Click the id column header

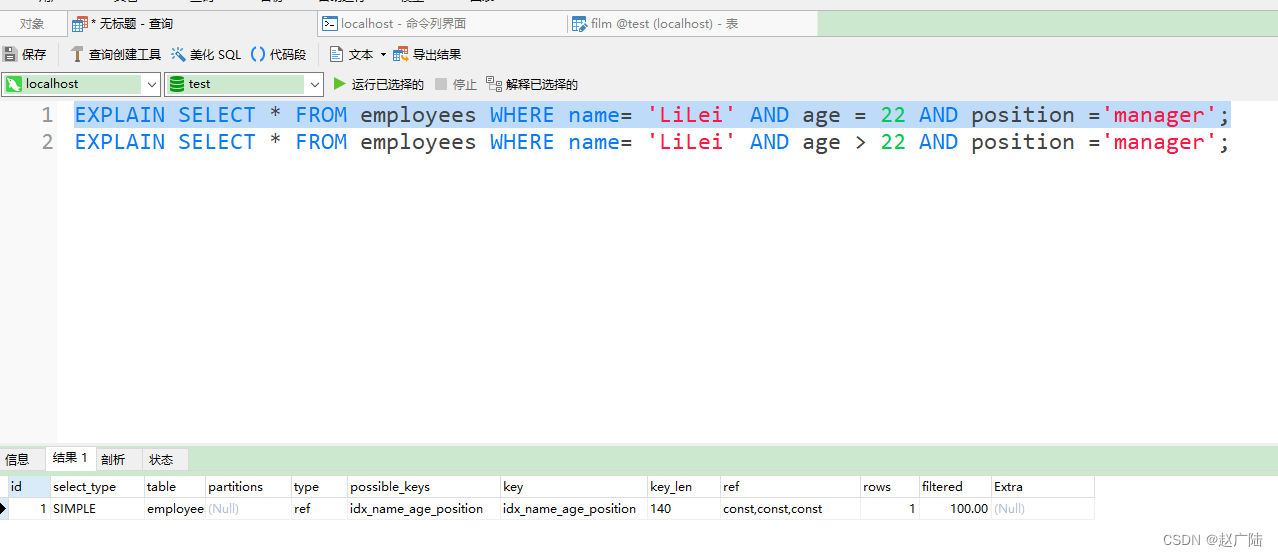click(x=29, y=487)
